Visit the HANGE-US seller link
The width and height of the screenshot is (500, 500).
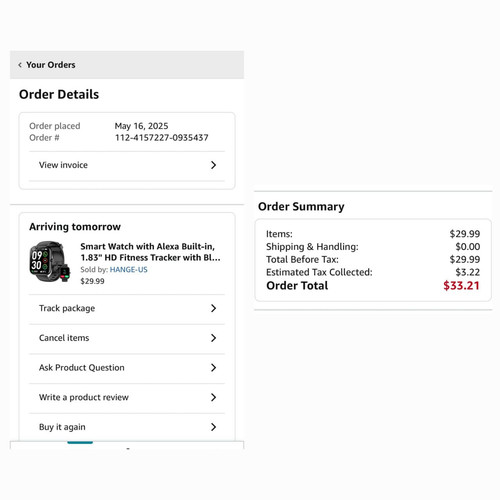(129, 270)
